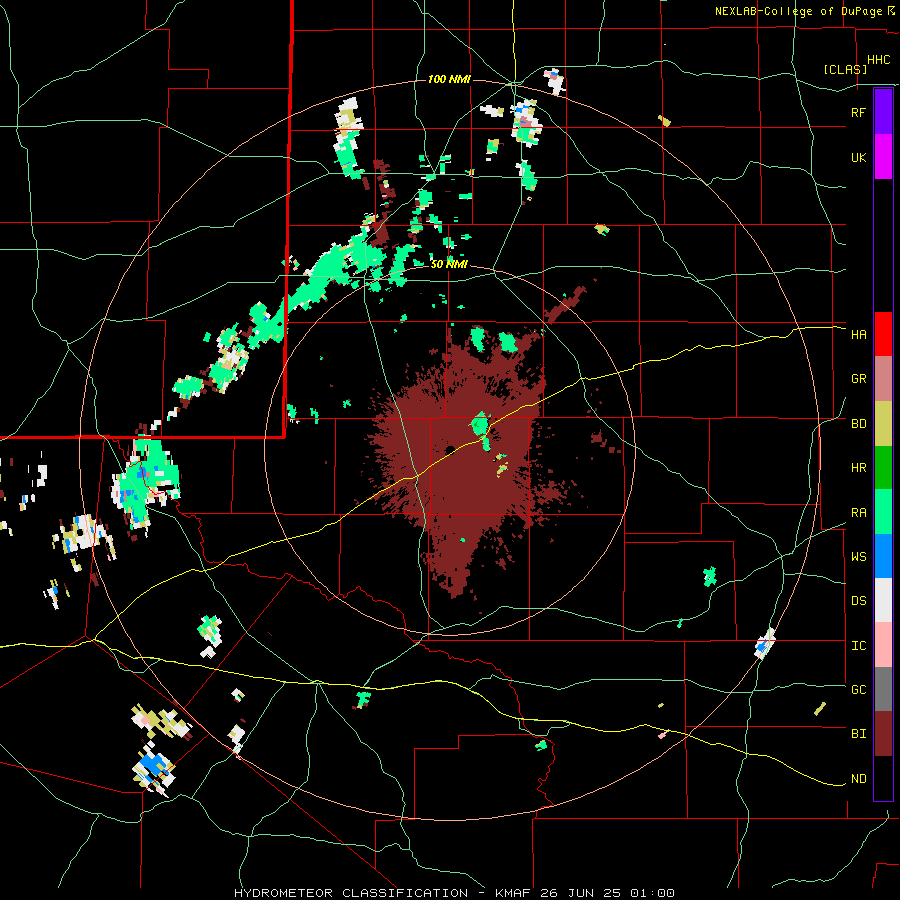The height and width of the screenshot is (900, 900).
Task: Pick the HR dark green legend swatch
Action: coord(883,468)
